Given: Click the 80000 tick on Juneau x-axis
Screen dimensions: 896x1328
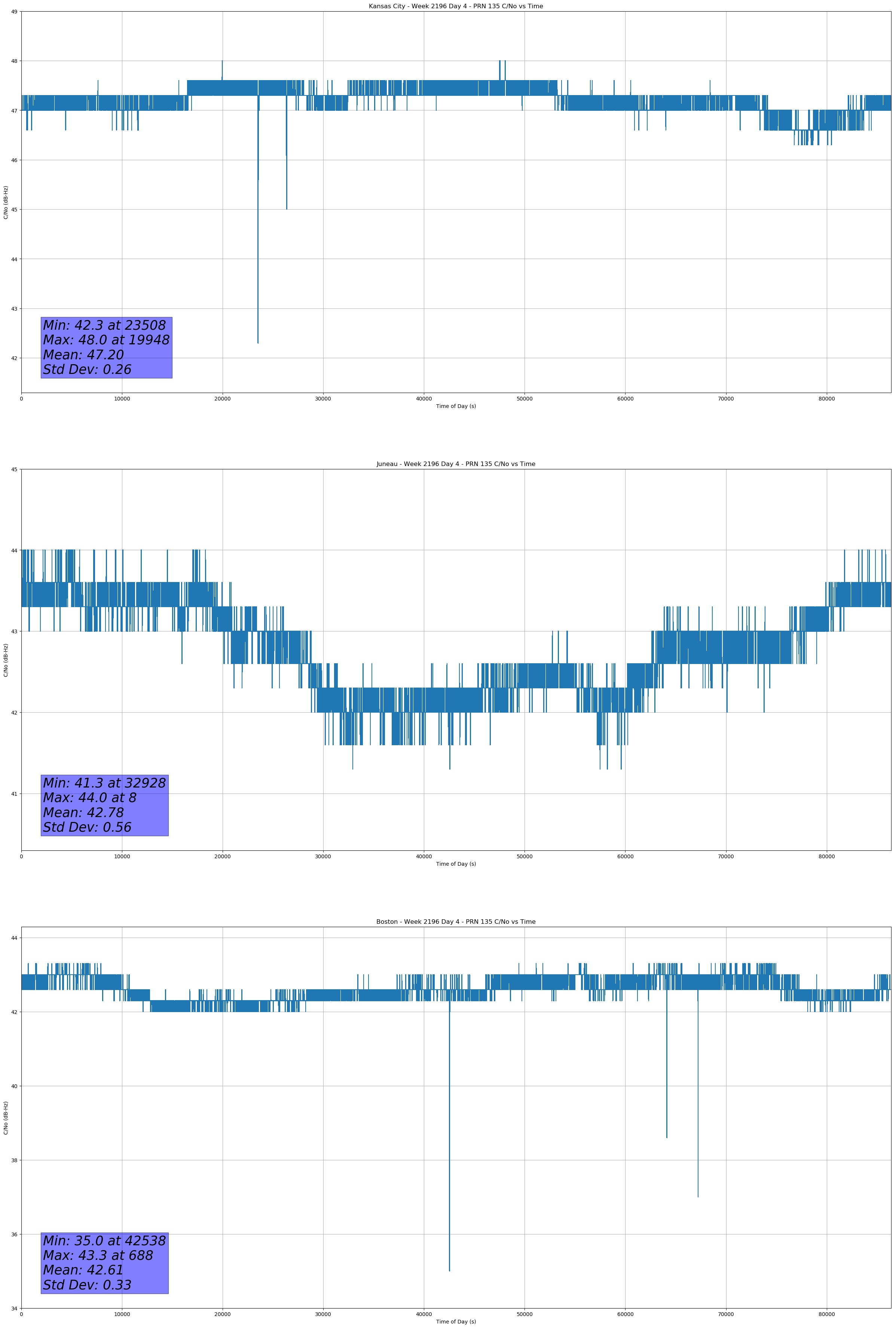Looking at the screenshot, I should [x=826, y=856].
